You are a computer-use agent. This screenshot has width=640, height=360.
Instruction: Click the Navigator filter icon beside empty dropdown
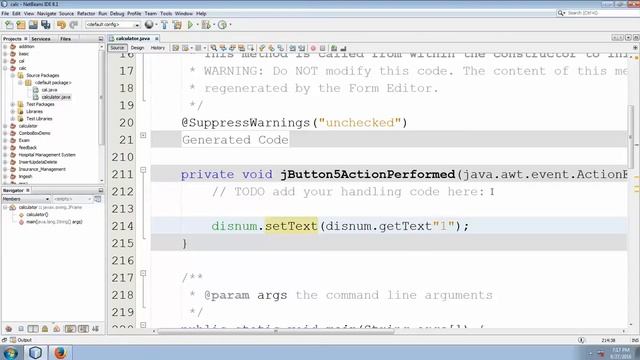coord(98,199)
